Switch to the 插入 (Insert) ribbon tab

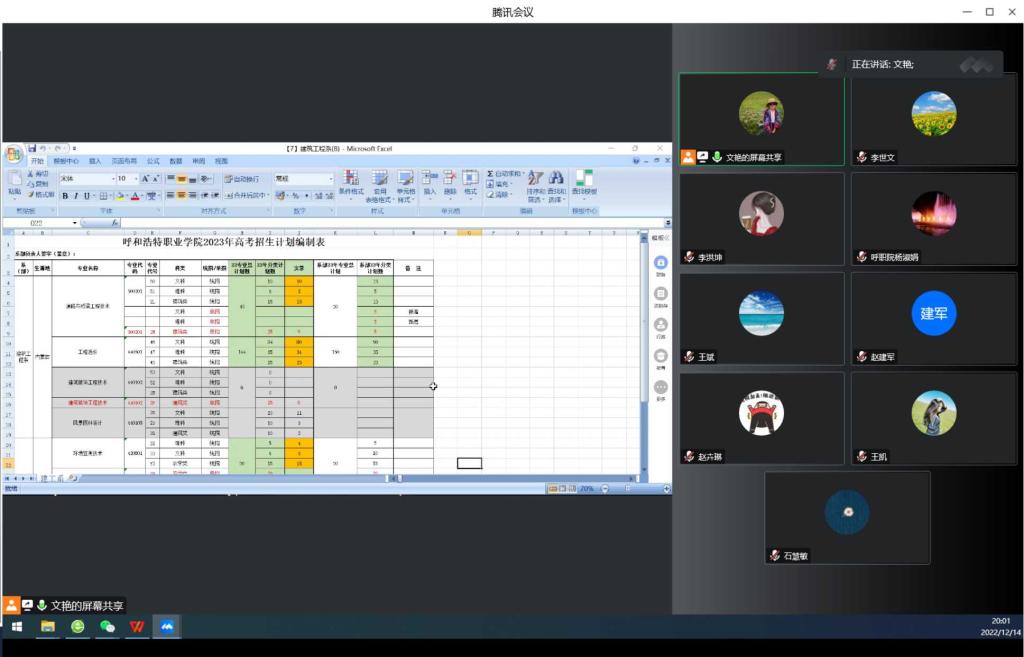click(95, 161)
